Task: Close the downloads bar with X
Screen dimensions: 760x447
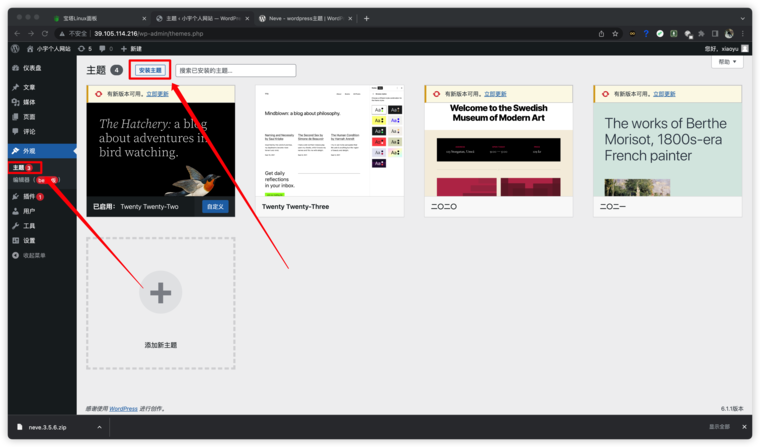Action: 744,427
